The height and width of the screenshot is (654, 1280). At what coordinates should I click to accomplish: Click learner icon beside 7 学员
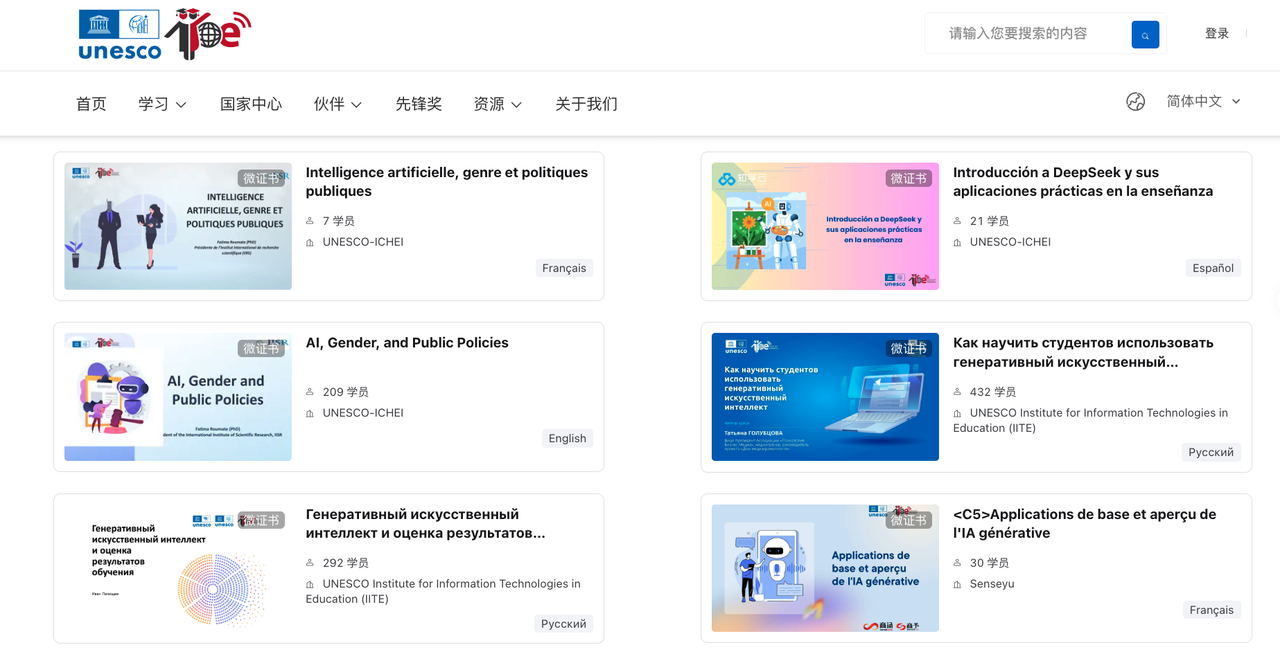coord(310,221)
